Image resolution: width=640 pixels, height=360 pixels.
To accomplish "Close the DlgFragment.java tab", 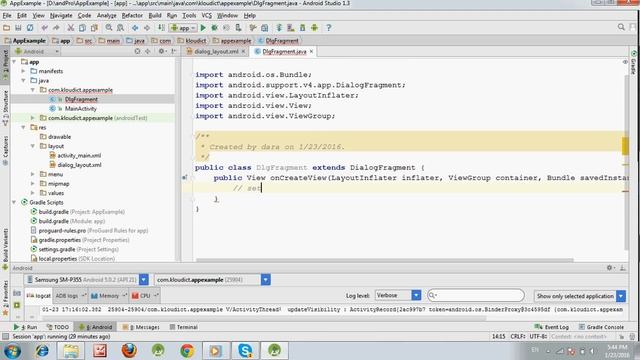I will point(311,51).
